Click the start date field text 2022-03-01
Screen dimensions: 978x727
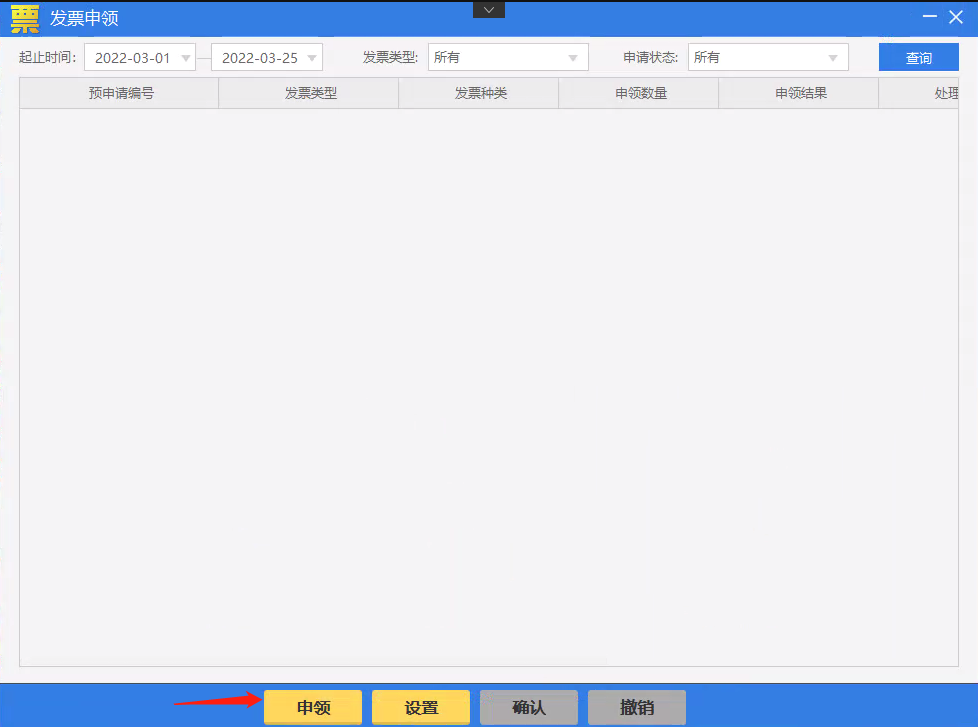pyautogui.click(x=132, y=58)
